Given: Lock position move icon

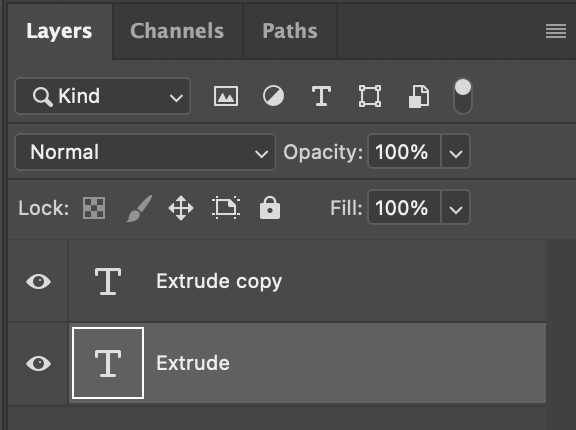Looking at the screenshot, I should [x=181, y=208].
